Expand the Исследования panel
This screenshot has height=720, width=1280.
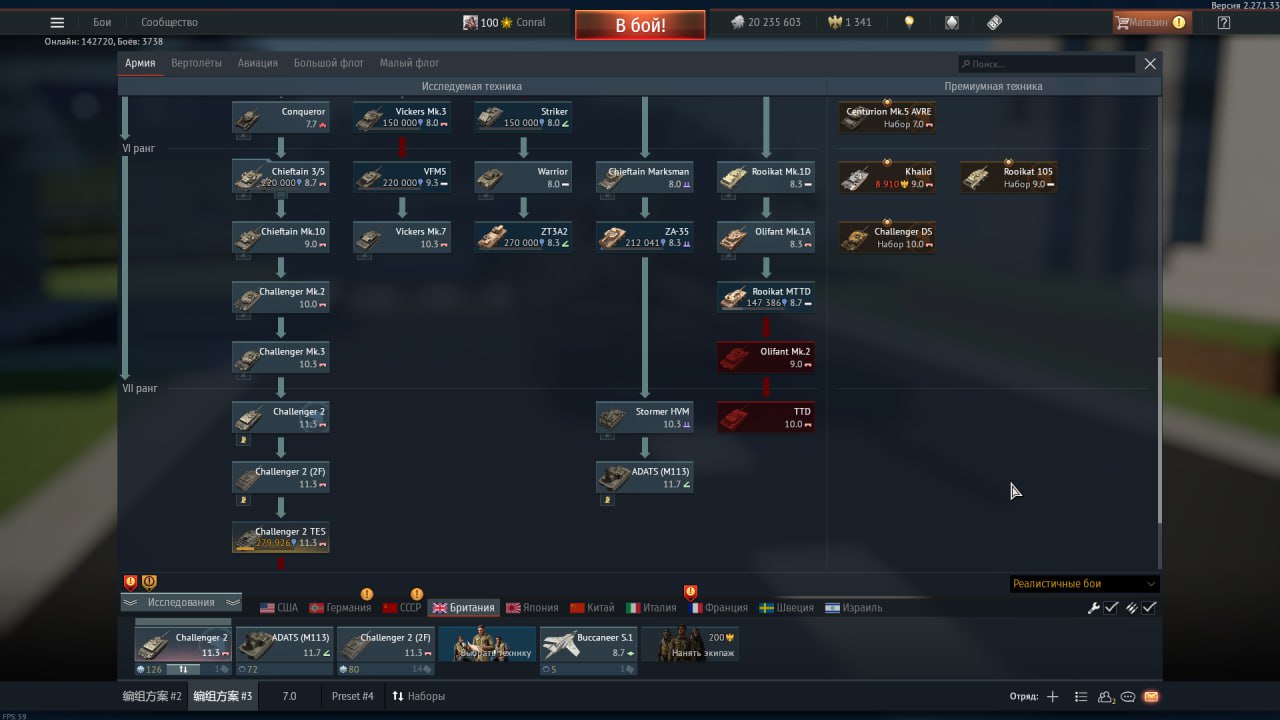coord(181,603)
